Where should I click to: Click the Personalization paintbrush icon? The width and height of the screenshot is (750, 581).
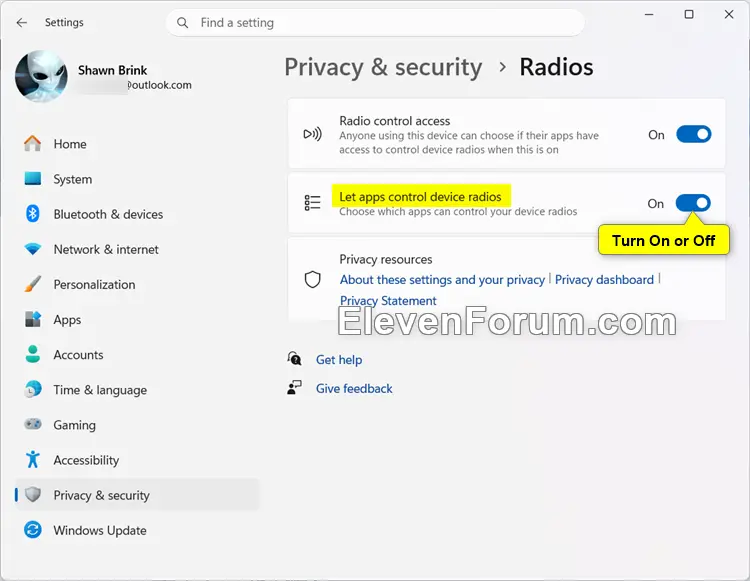(x=33, y=284)
